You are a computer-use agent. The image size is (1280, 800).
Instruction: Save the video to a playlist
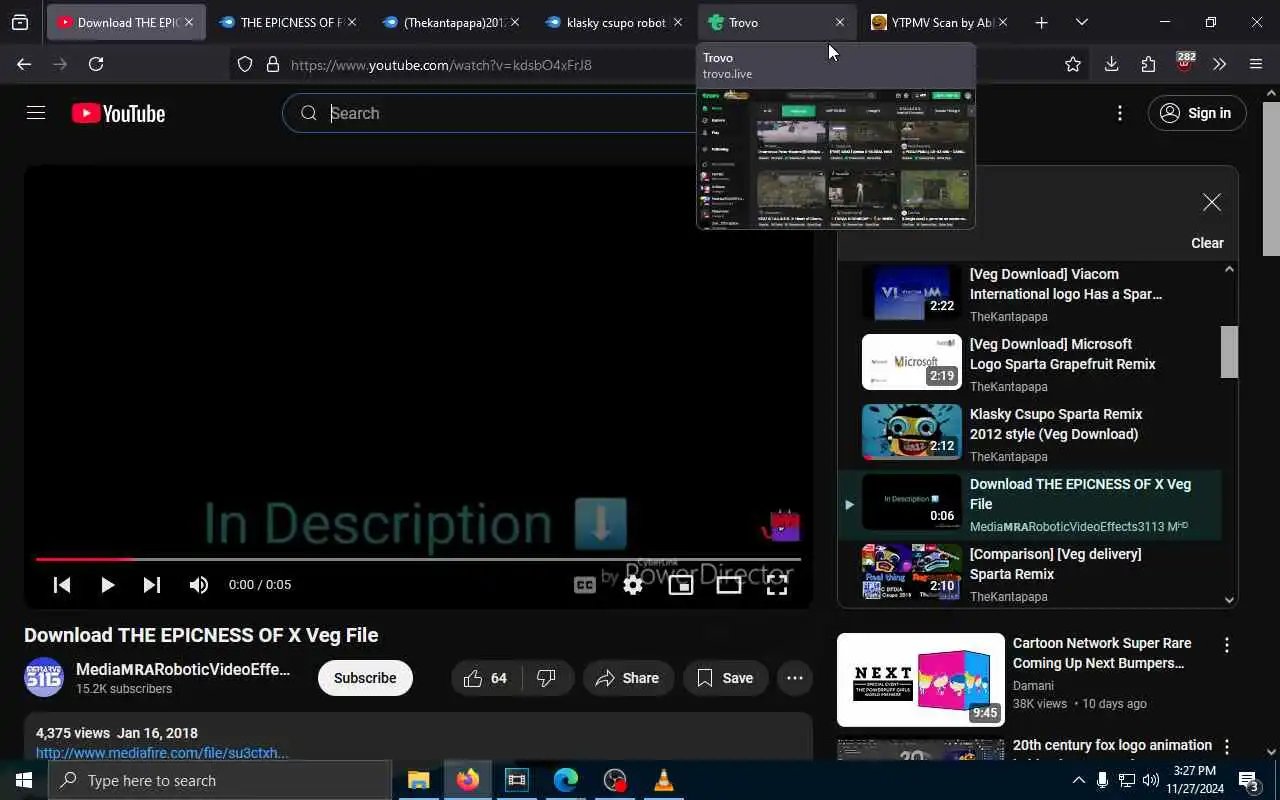(x=725, y=678)
